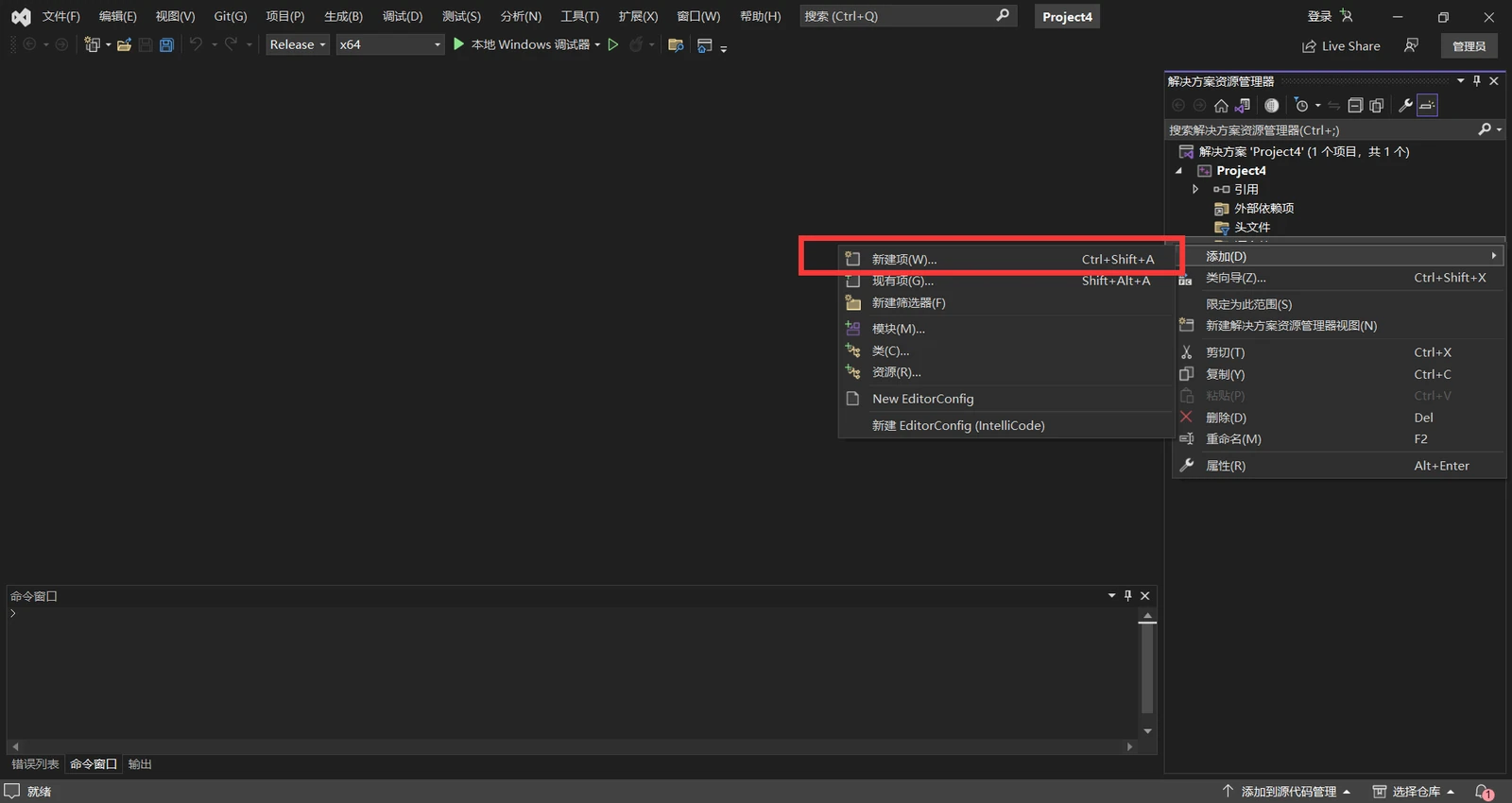Click the 管理员 button

1469,45
